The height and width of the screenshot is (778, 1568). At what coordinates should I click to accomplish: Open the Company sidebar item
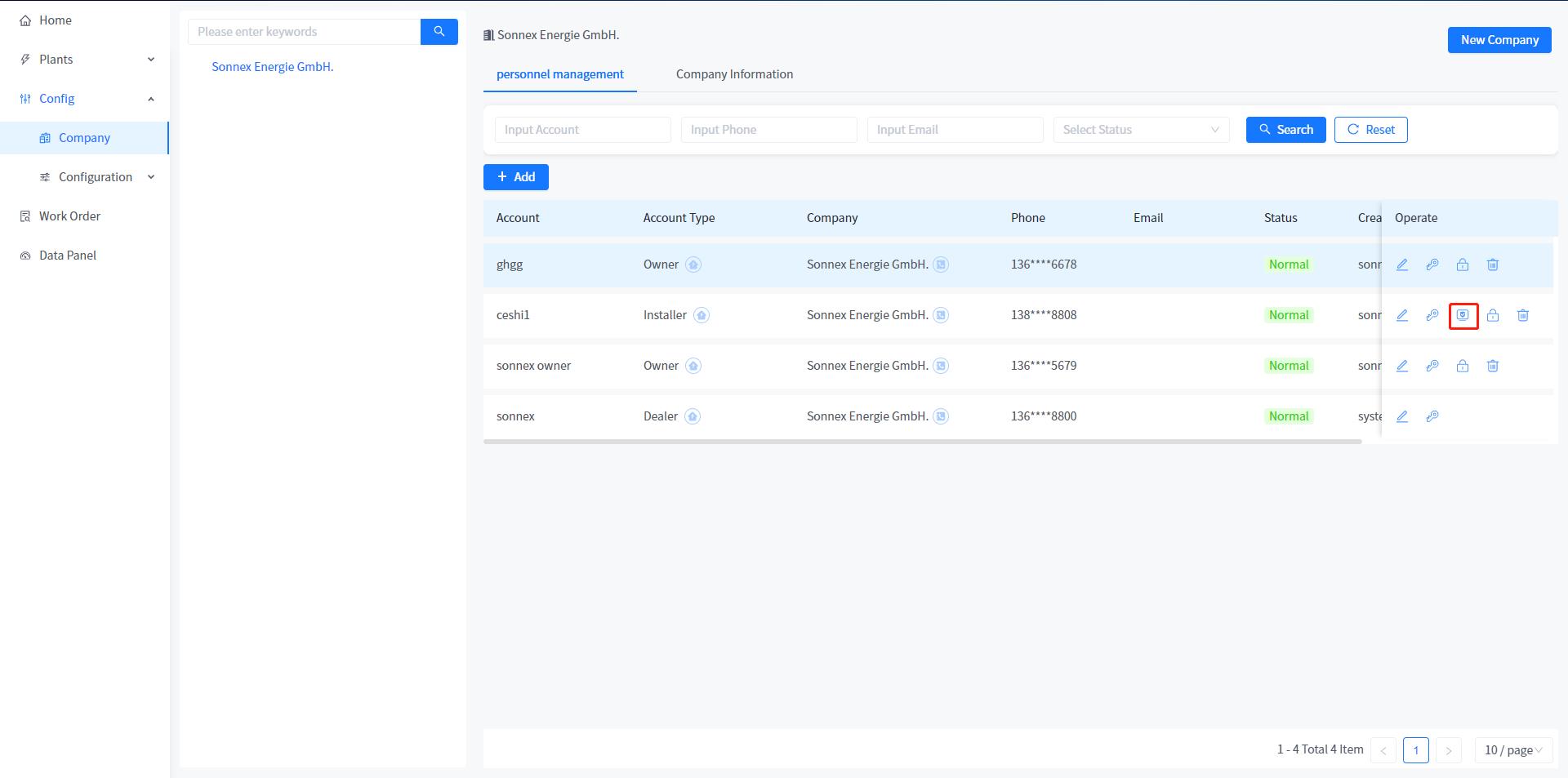pyautogui.click(x=85, y=138)
